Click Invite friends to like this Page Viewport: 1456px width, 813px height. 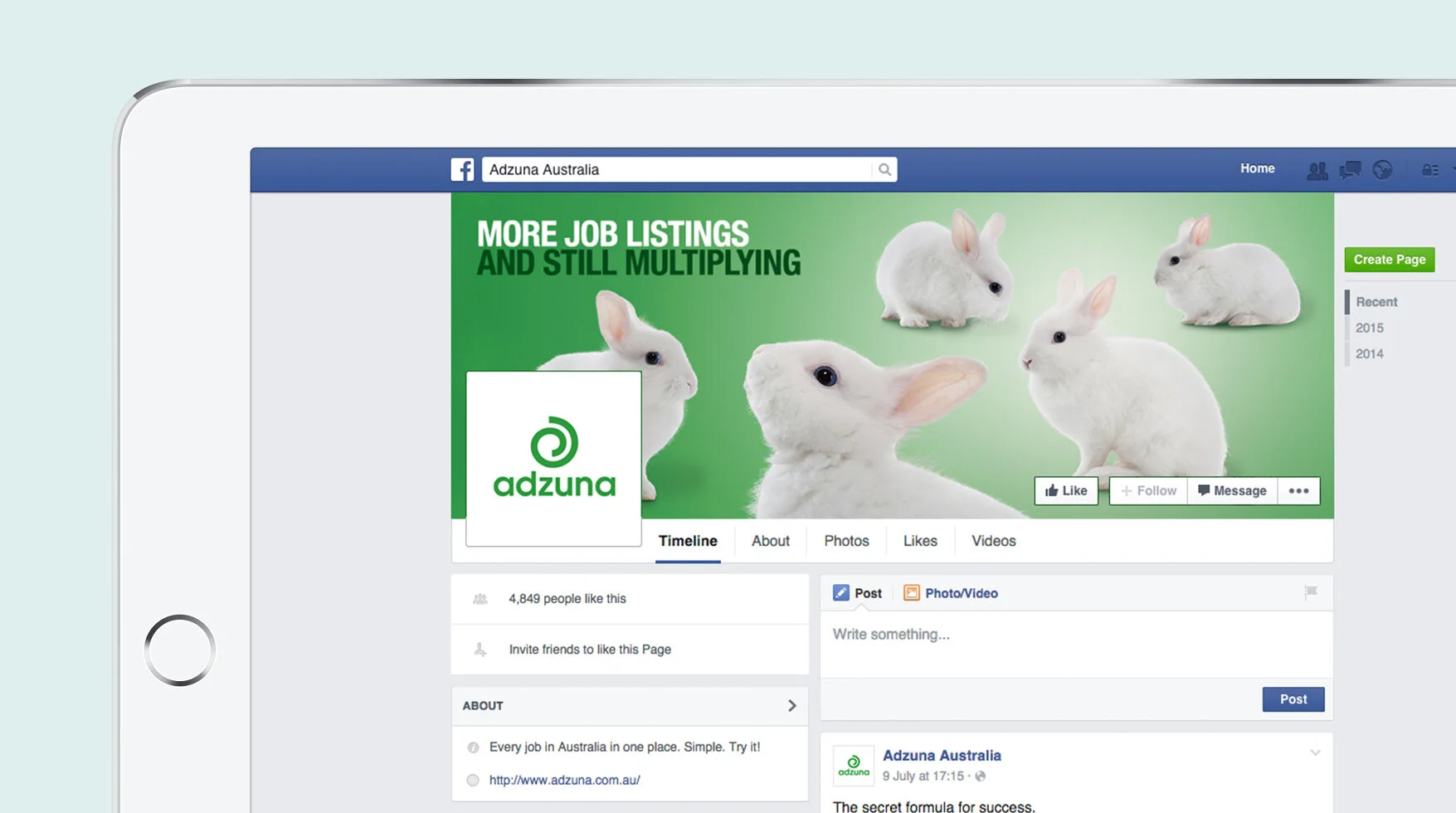point(590,650)
